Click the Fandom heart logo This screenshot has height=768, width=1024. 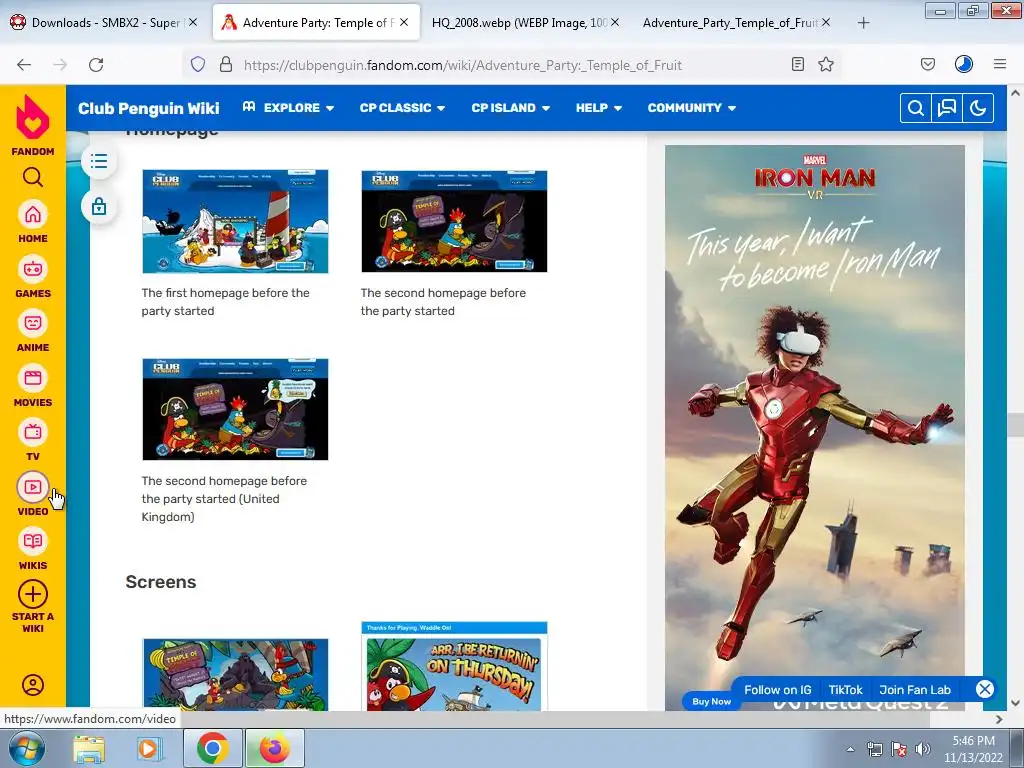tap(33, 118)
